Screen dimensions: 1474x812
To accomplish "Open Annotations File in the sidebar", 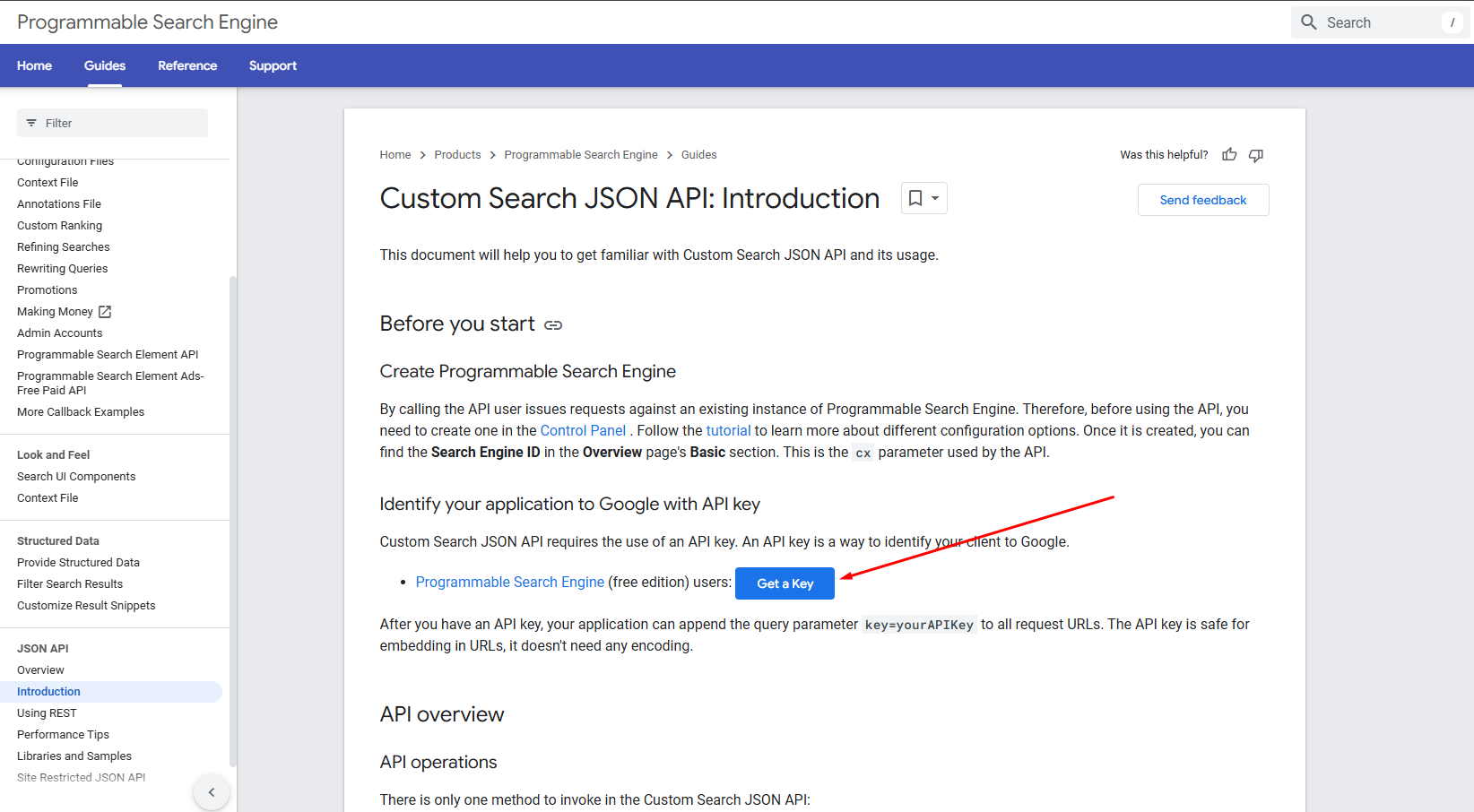I will pos(59,204).
